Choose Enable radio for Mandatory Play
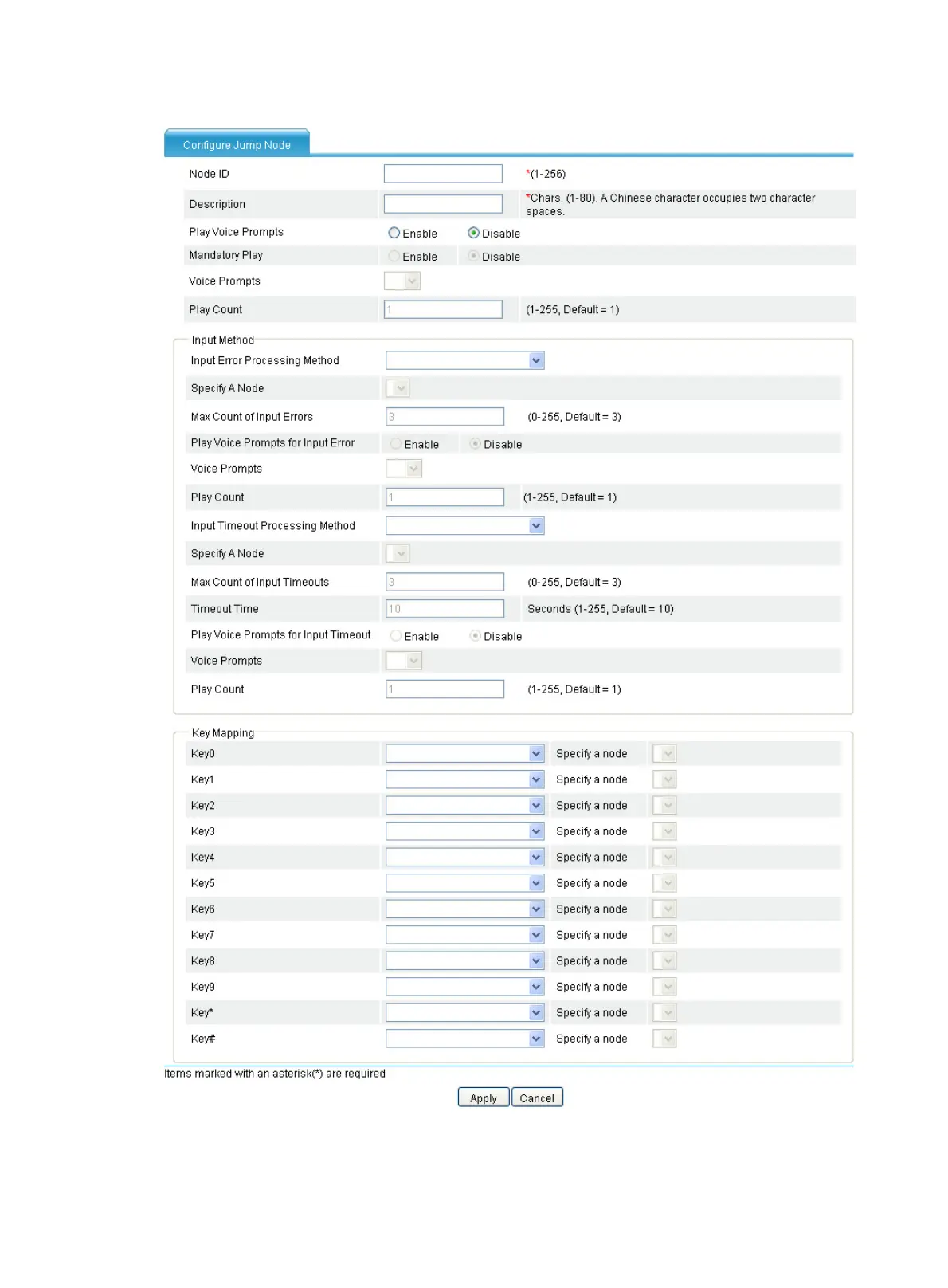The height and width of the screenshot is (1288, 948). click(394, 256)
